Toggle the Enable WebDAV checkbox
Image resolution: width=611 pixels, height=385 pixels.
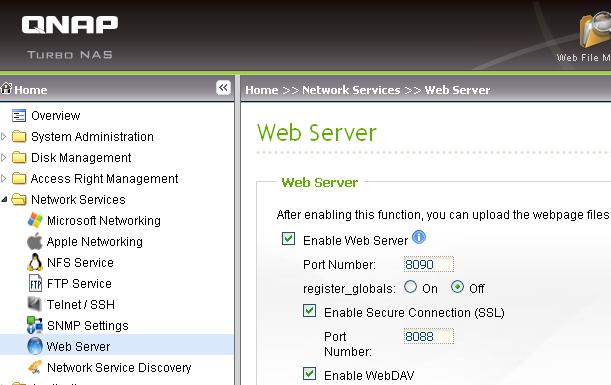(x=309, y=373)
